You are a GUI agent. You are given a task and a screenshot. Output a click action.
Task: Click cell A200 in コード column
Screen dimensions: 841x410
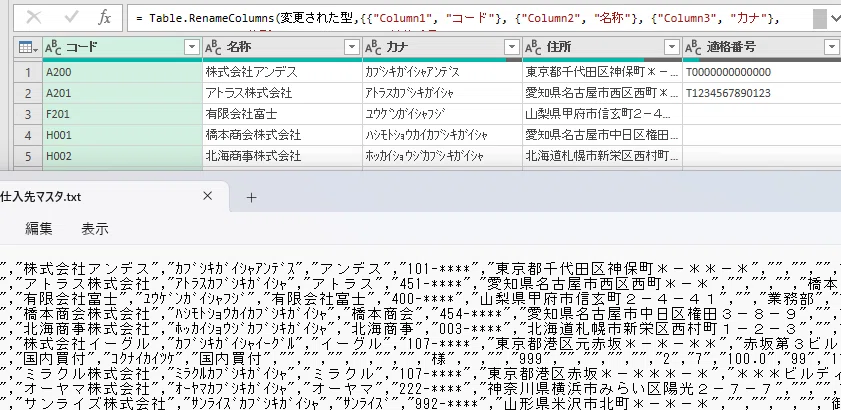(x=122, y=72)
